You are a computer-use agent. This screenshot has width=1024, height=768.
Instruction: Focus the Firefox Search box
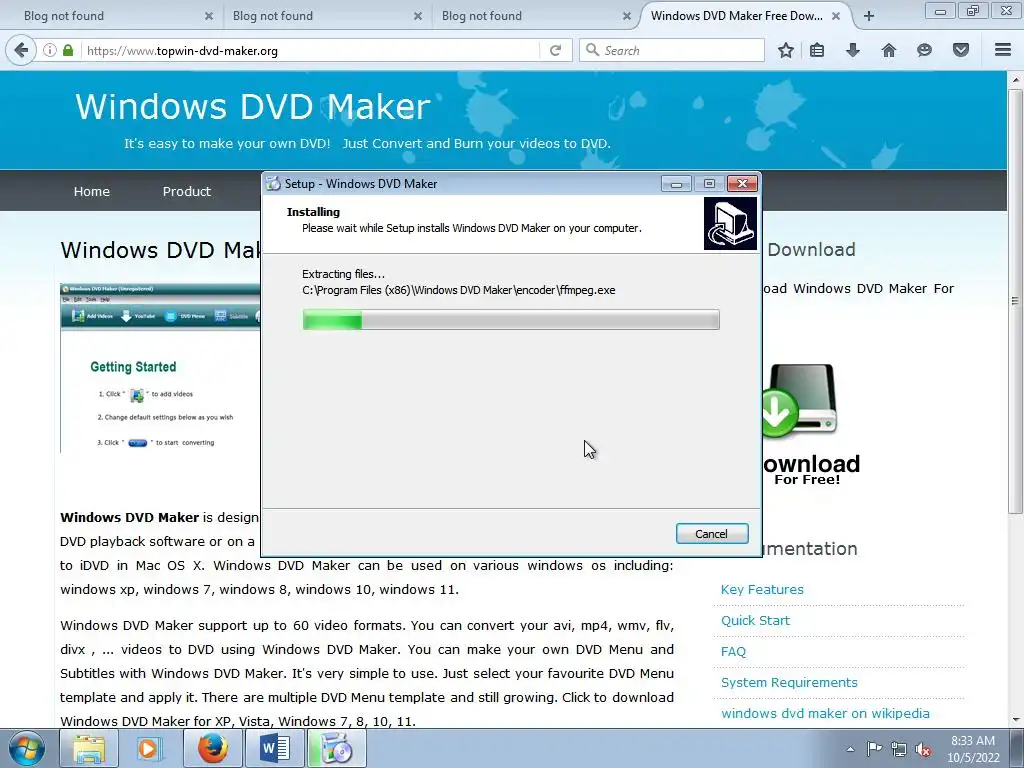coord(672,50)
